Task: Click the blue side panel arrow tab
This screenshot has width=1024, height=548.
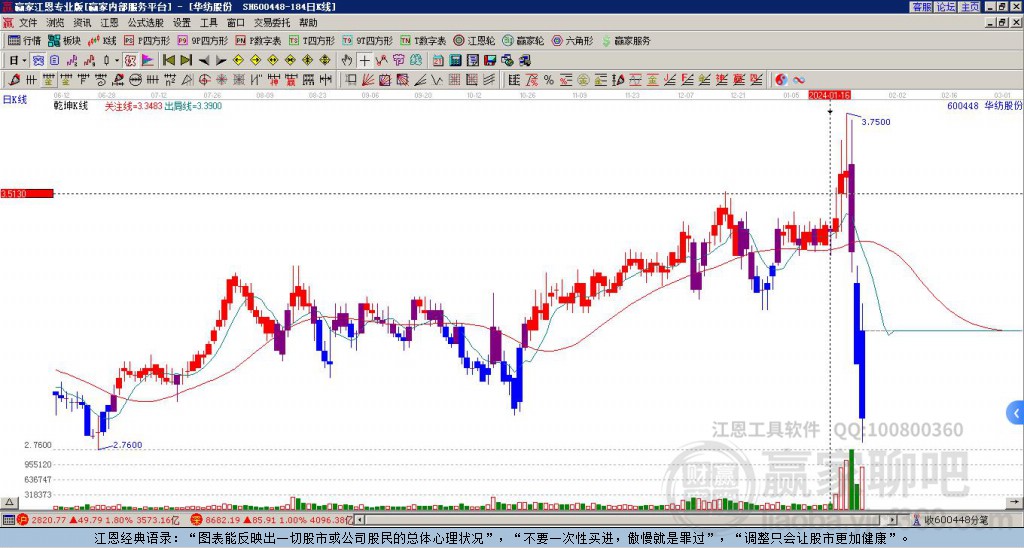Action: [1016, 413]
